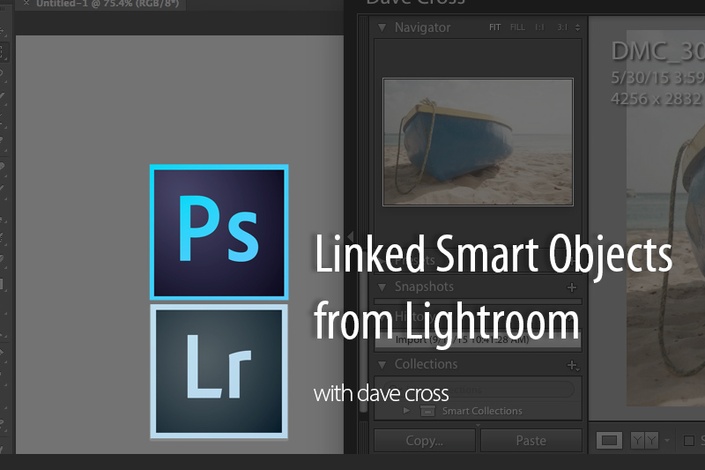
Task: Click the Copy... button
Action: point(424,440)
